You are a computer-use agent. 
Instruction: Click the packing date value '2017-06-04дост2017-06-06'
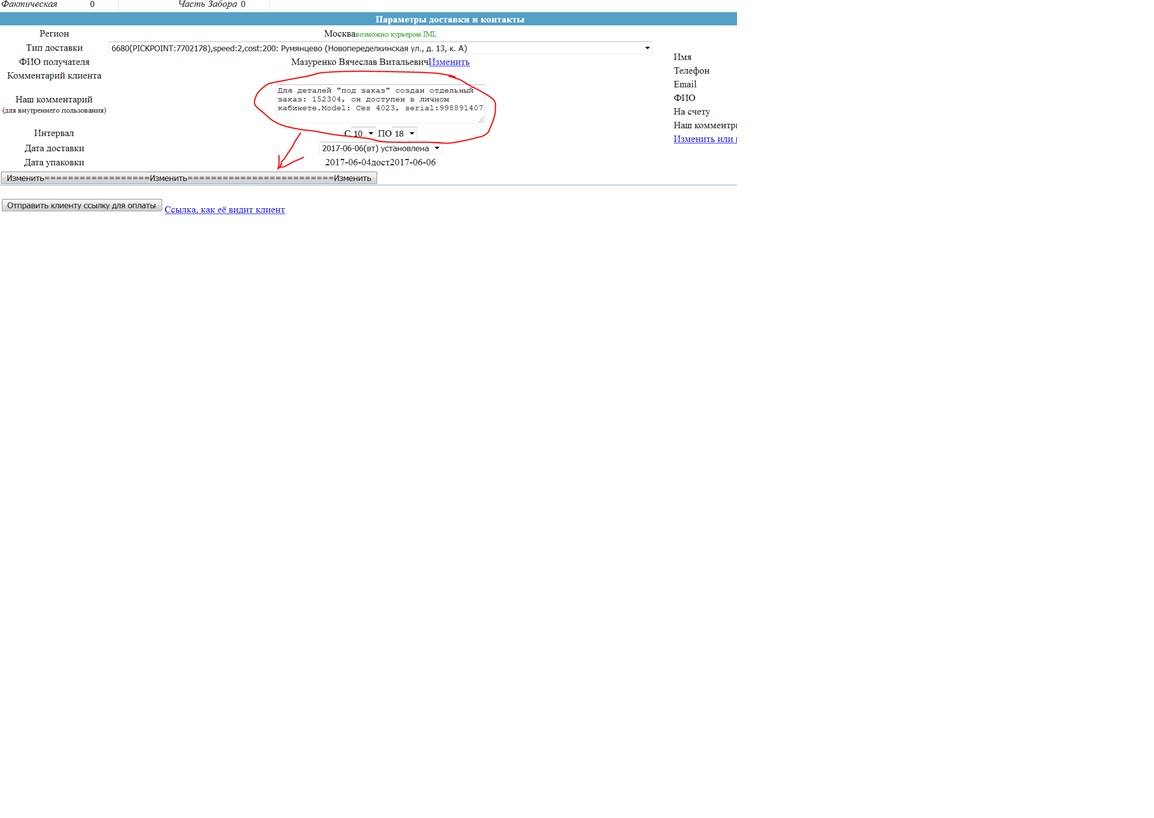point(380,163)
